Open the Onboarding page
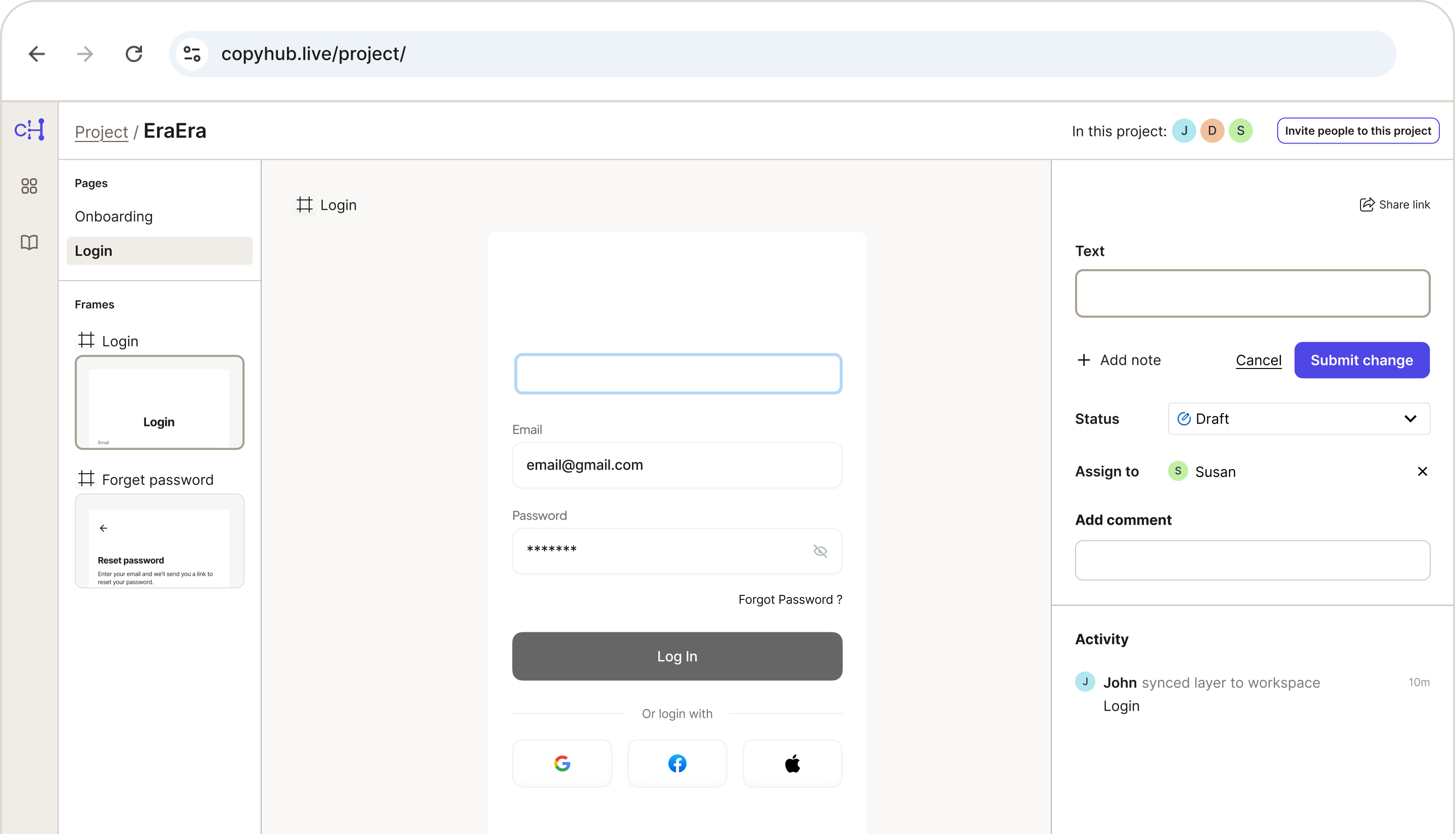 pos(114,216)
